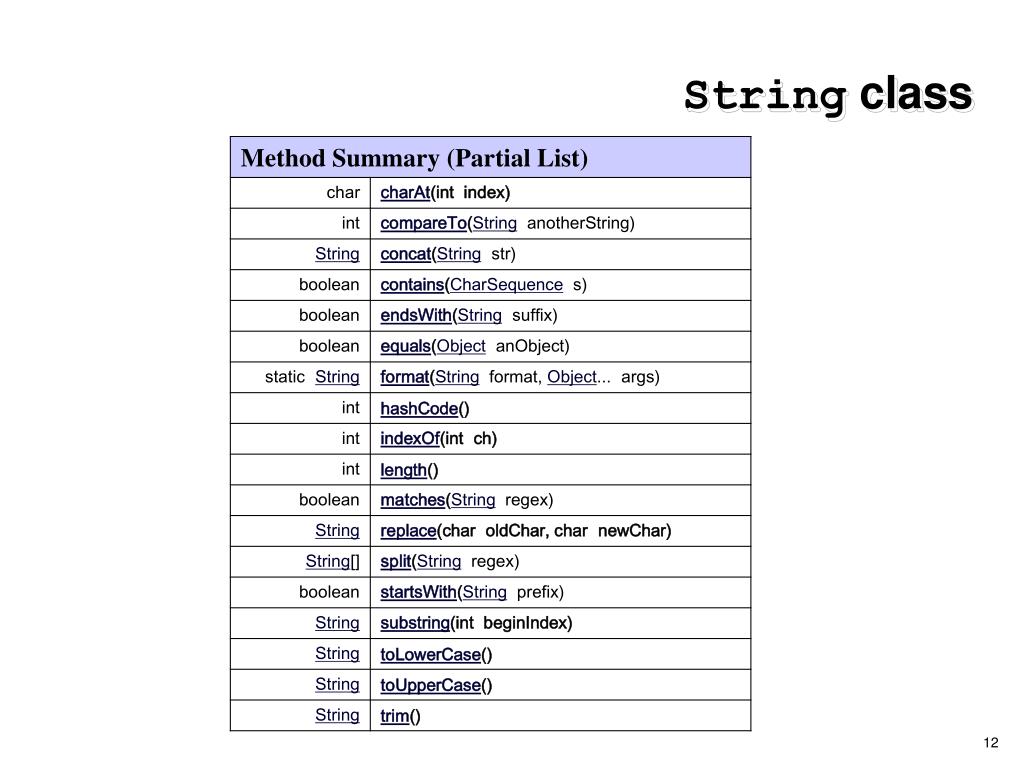
Task: Open the substring method link
Action: click(x=415, y=624)
